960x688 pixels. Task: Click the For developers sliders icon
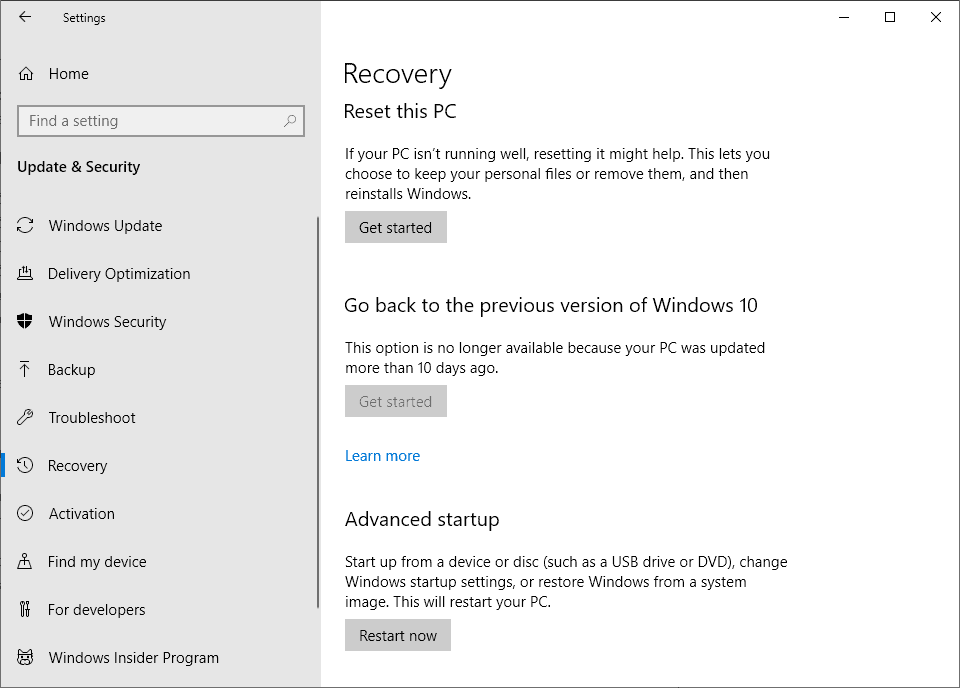pos(26,610)
